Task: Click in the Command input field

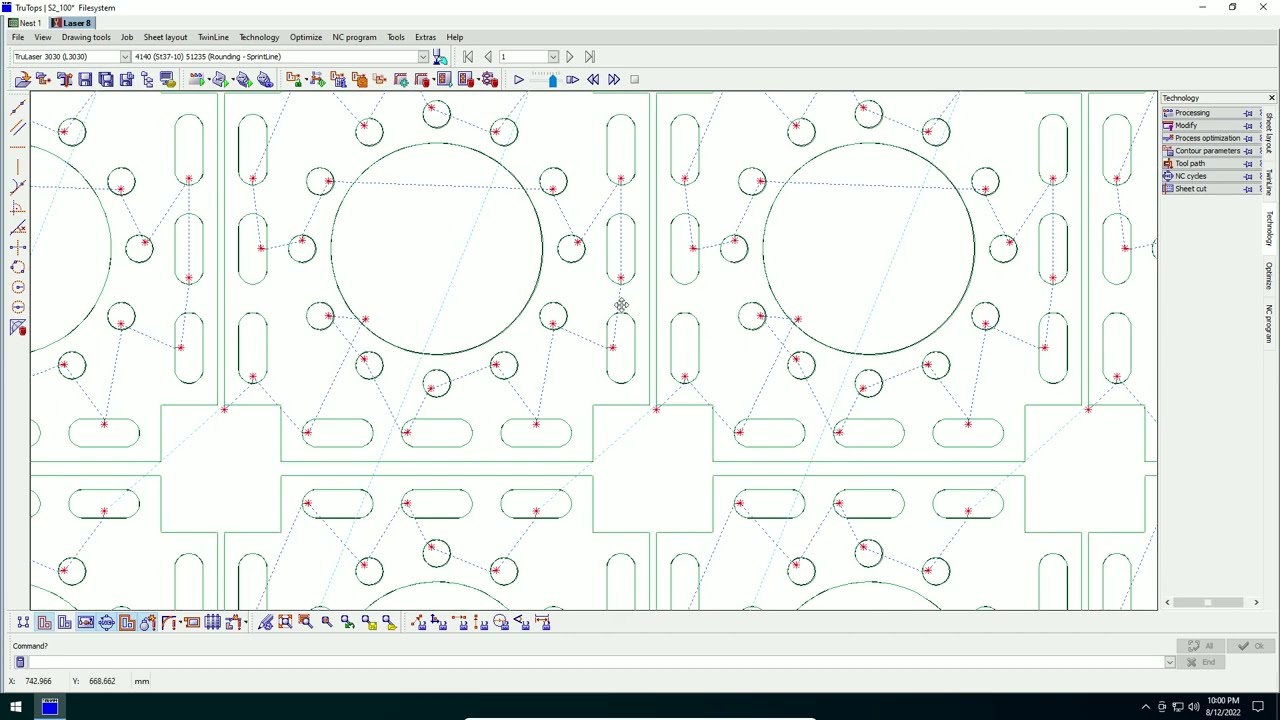Action: click(x=596, y=662)
